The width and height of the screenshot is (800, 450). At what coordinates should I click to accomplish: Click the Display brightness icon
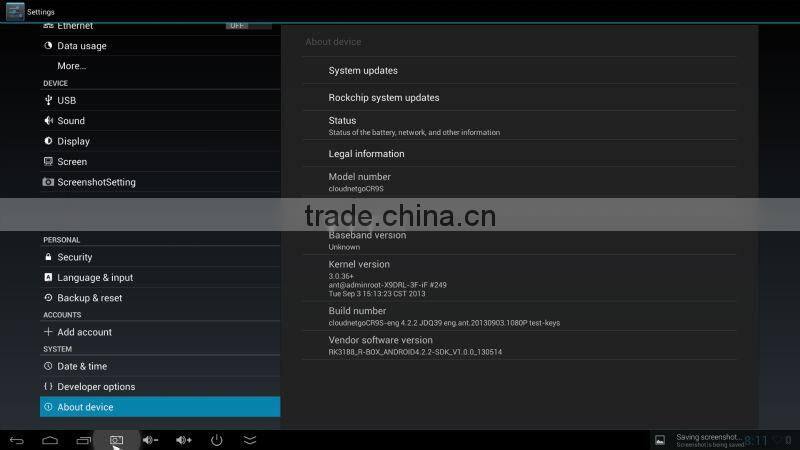click(48, 141)
